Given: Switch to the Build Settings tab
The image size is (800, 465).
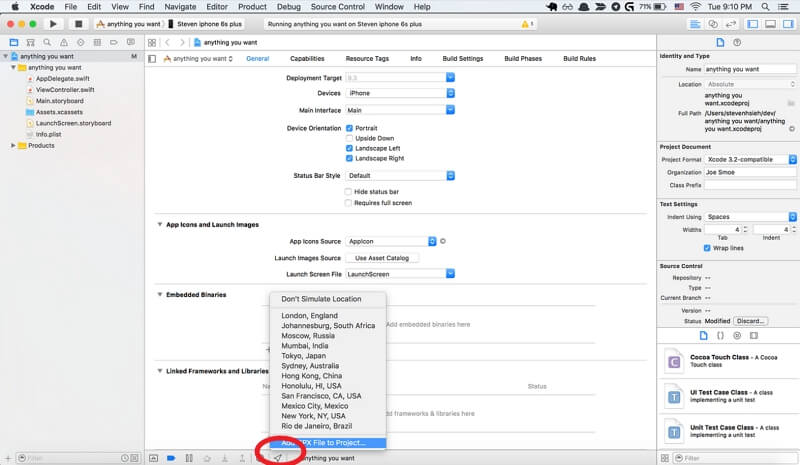Looking at the screenshot, I should [x=463, y=59].
